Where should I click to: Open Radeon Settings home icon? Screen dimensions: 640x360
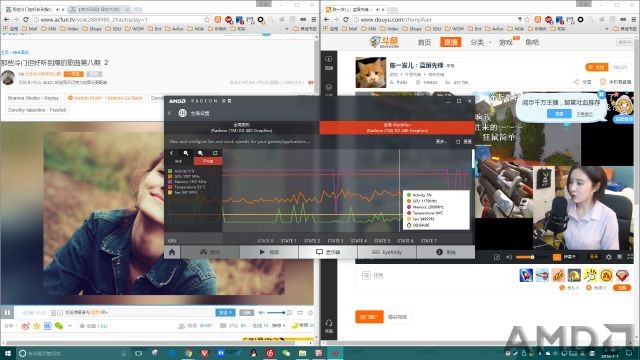tap(172, 252)
